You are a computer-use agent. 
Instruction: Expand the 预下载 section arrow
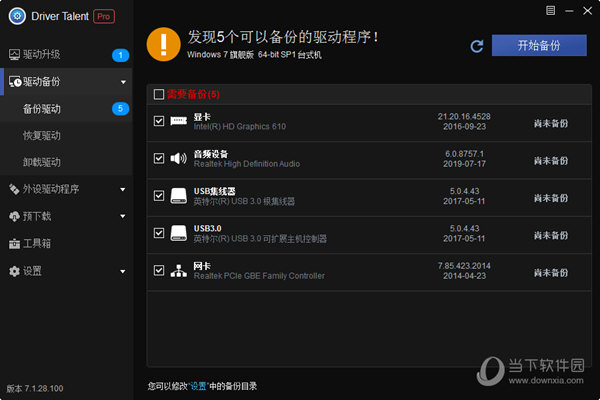pos(122,216)
